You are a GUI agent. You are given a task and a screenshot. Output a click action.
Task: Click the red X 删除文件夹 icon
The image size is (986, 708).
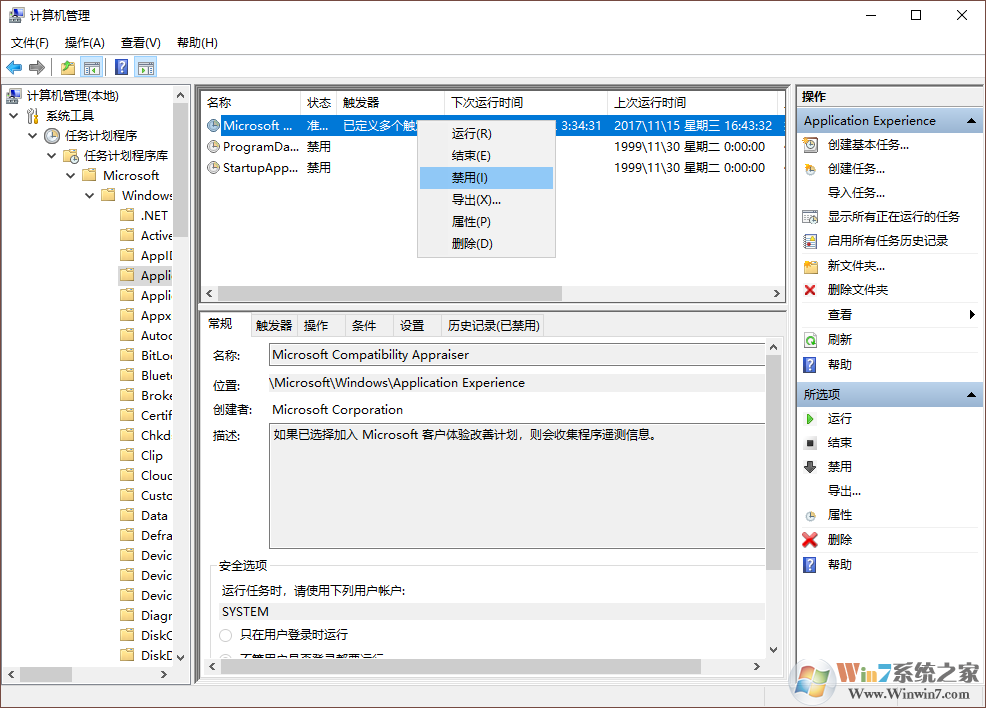pos(808,290)
